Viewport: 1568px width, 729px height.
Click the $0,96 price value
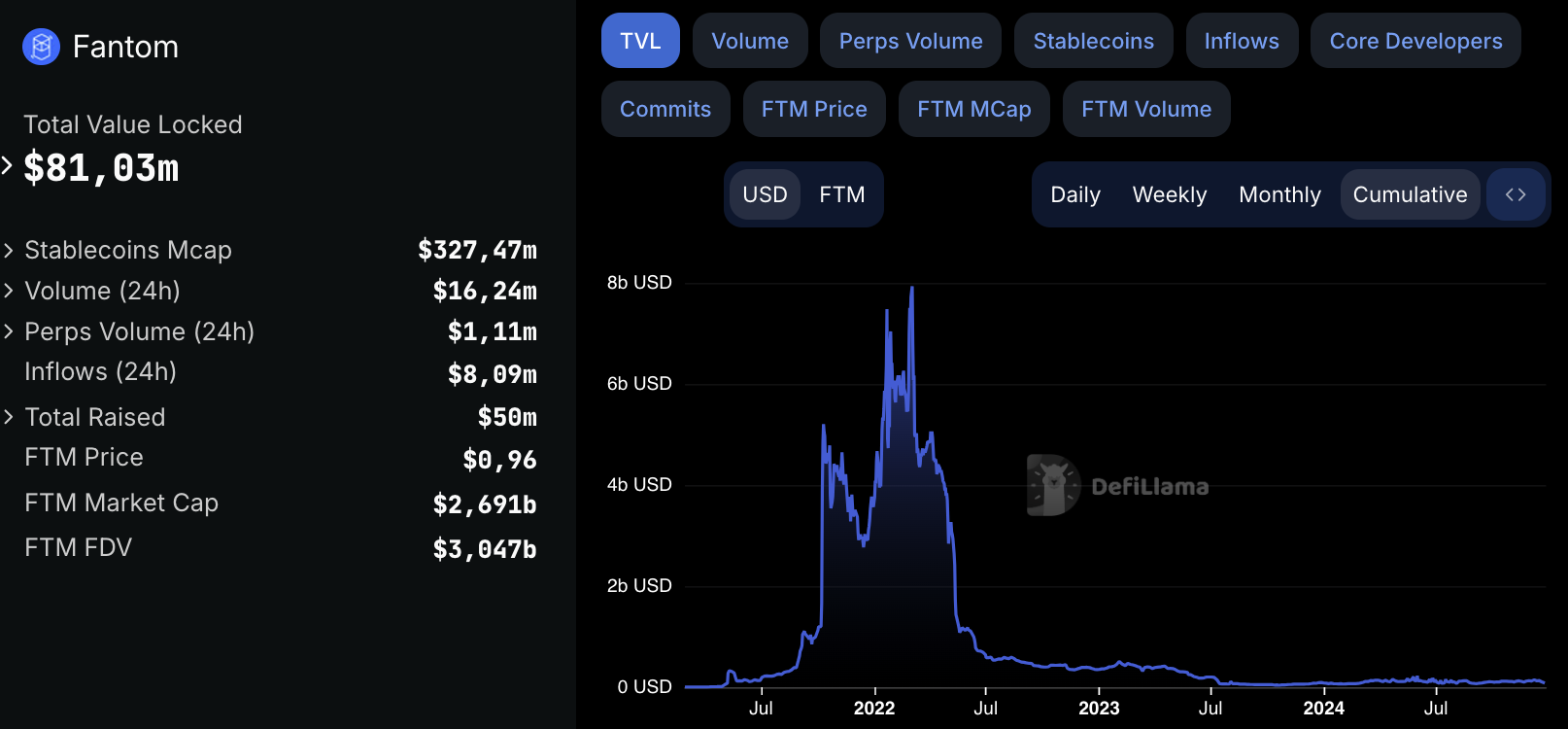(x=499, y=460)
